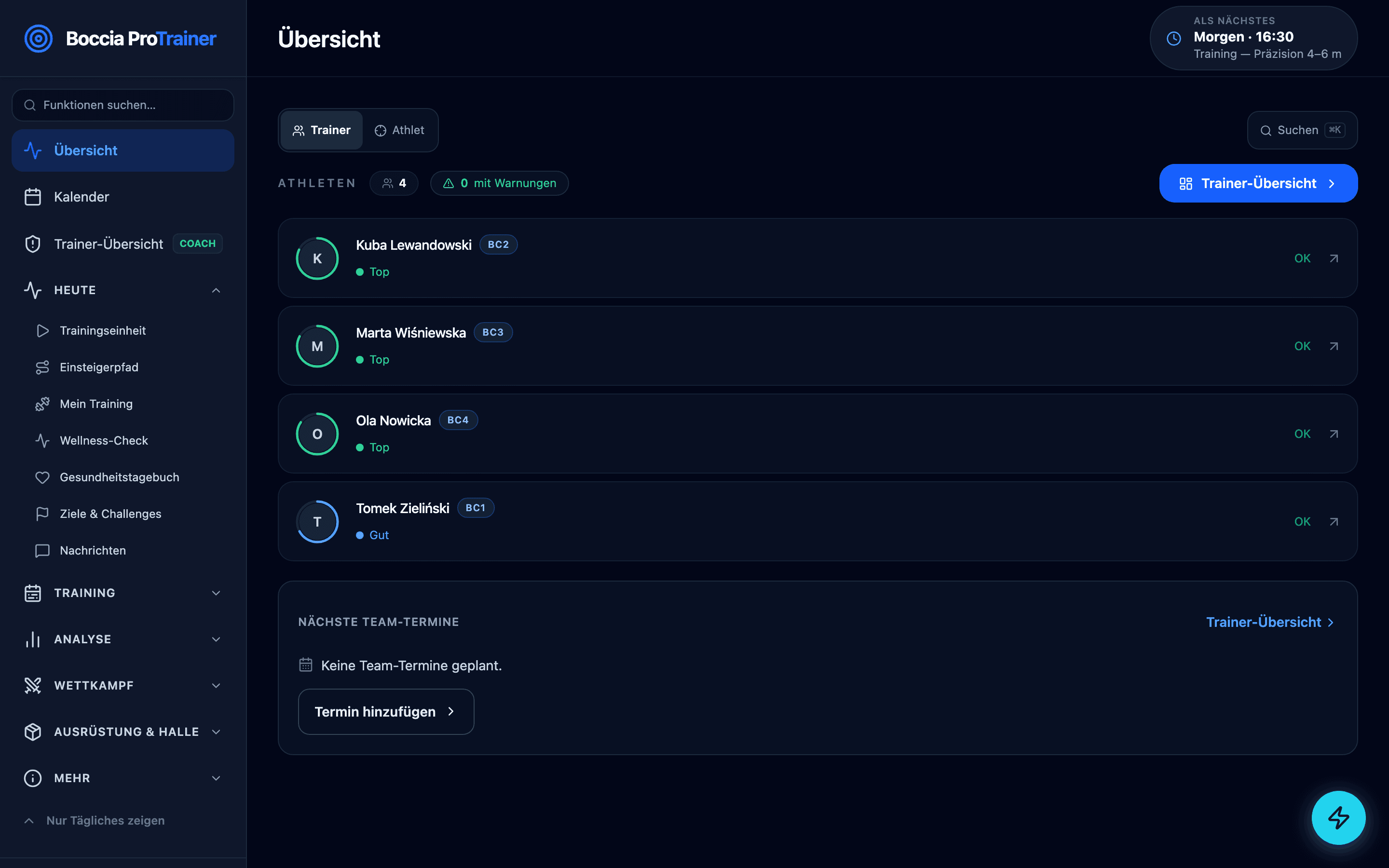Open Ola Nowicka's profile arrow icon
The width and height of the screenshot is (1389, 868).
(x=1334, y=434)
